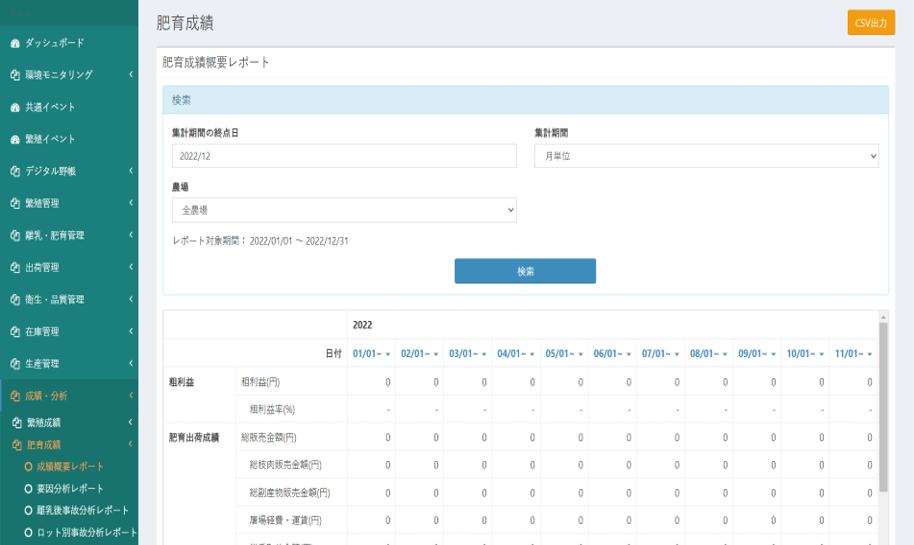Click the 共通イベント sidebar icon
Screen dimensions: 914x545
[x=15, y=107]
